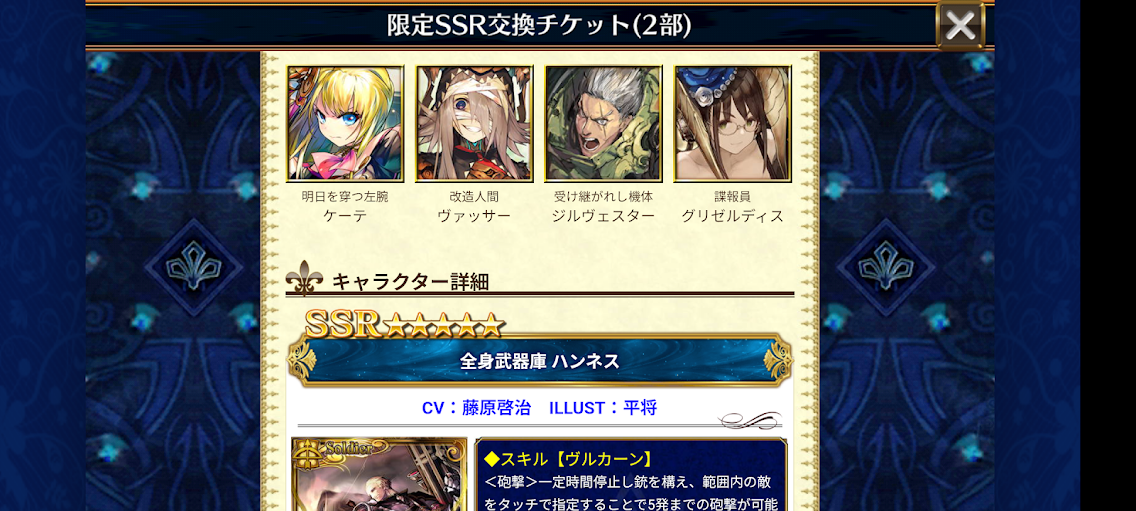Click the SSR five-star rarity badge
This screenshot has width=1136, height=511.
403,325
